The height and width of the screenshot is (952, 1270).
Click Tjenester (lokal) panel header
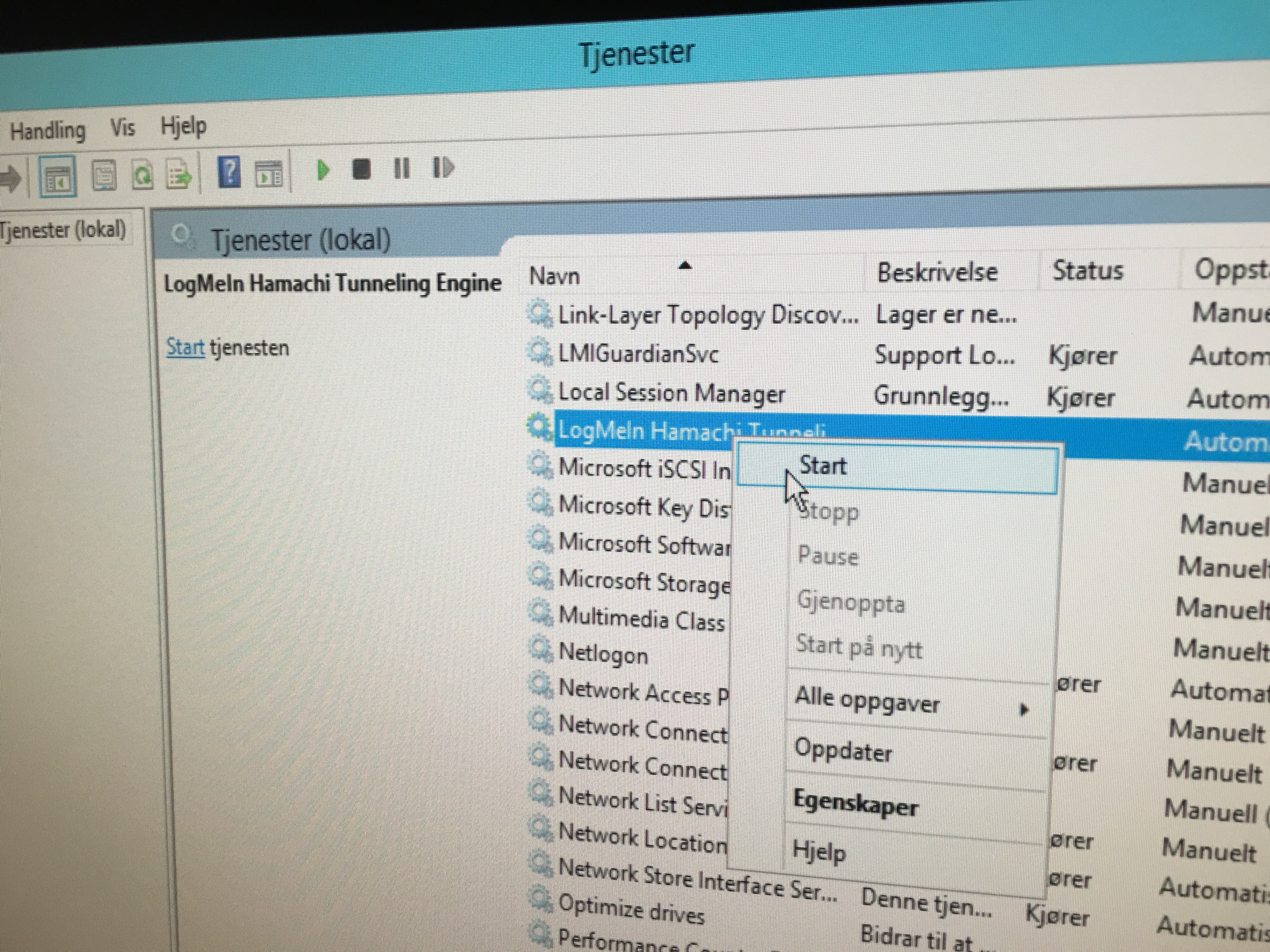click(301, 239)
